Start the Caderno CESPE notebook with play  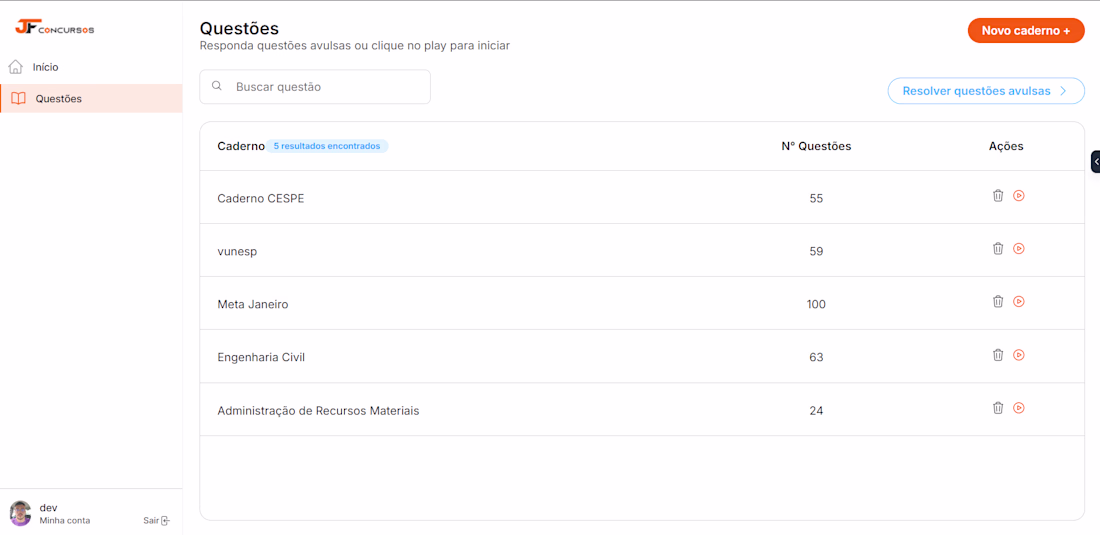[x=1019, y=196]
